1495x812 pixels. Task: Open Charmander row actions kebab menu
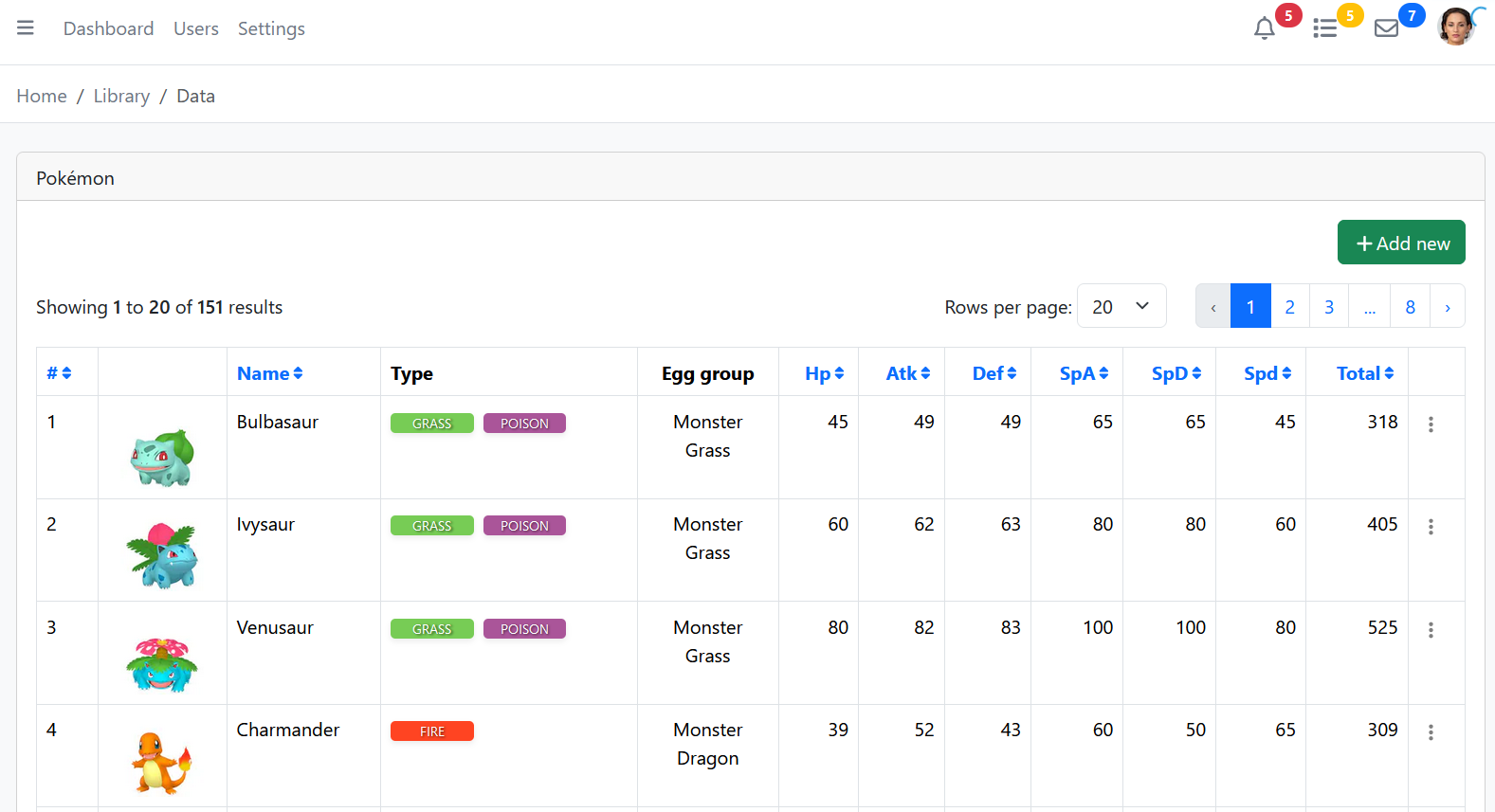point(1431,732)
